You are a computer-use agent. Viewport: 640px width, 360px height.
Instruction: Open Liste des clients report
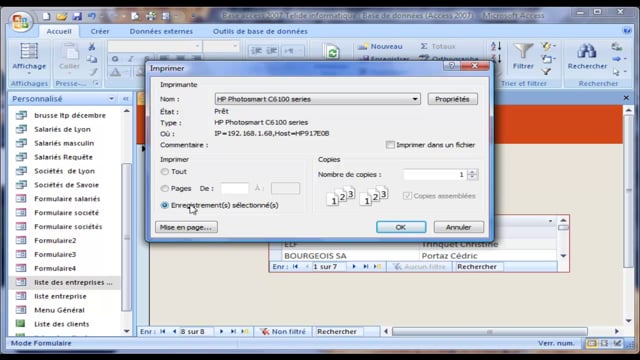(x=62, y=324)
